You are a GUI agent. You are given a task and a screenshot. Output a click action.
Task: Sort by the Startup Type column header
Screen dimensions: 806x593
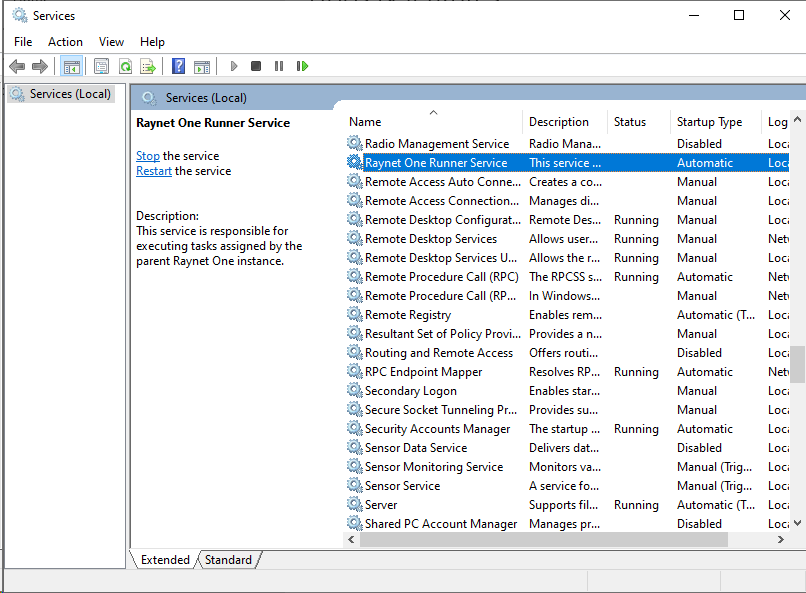[709, 122]
